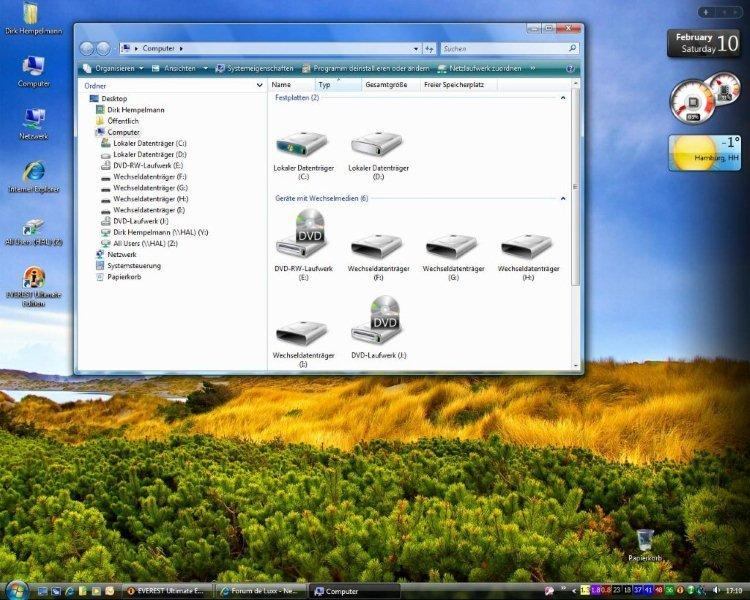Open the Ansichten dropdown arrow
This screenshot has width=750, height=600.
(206, 68)
